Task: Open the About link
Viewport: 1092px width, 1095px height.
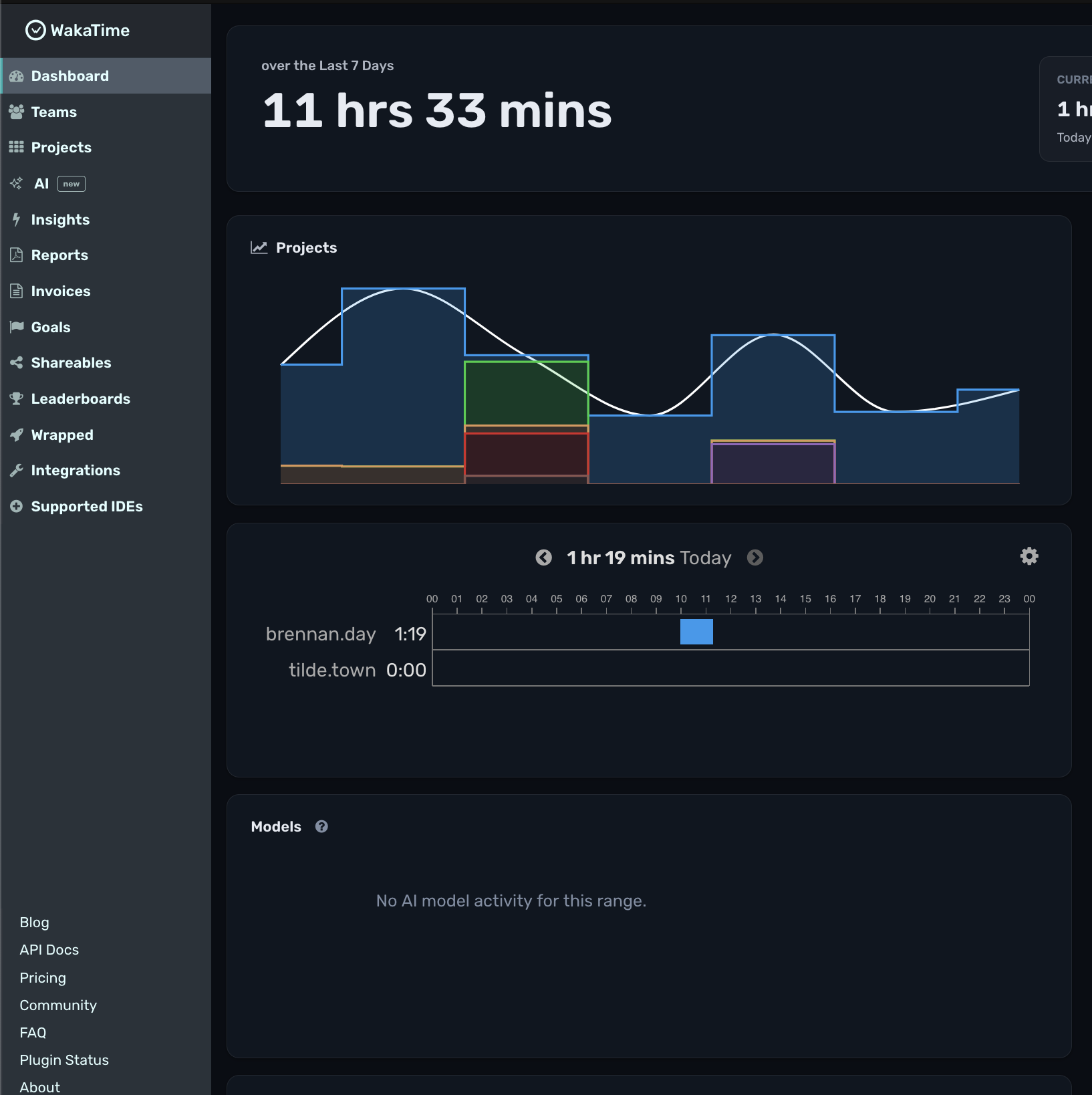Action: (x=40, y=1087)
